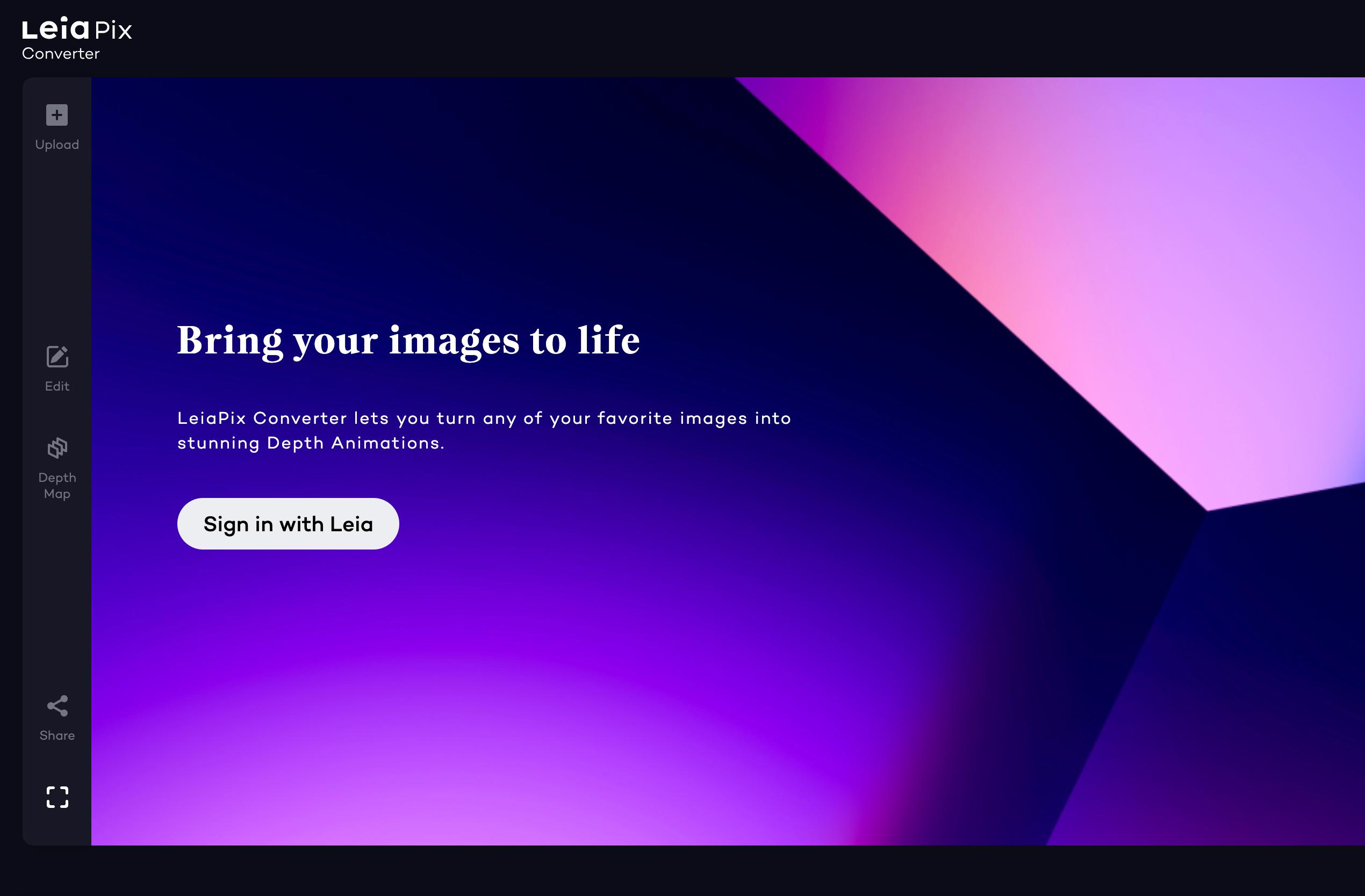Open the Depth Map cube icon

57,447
